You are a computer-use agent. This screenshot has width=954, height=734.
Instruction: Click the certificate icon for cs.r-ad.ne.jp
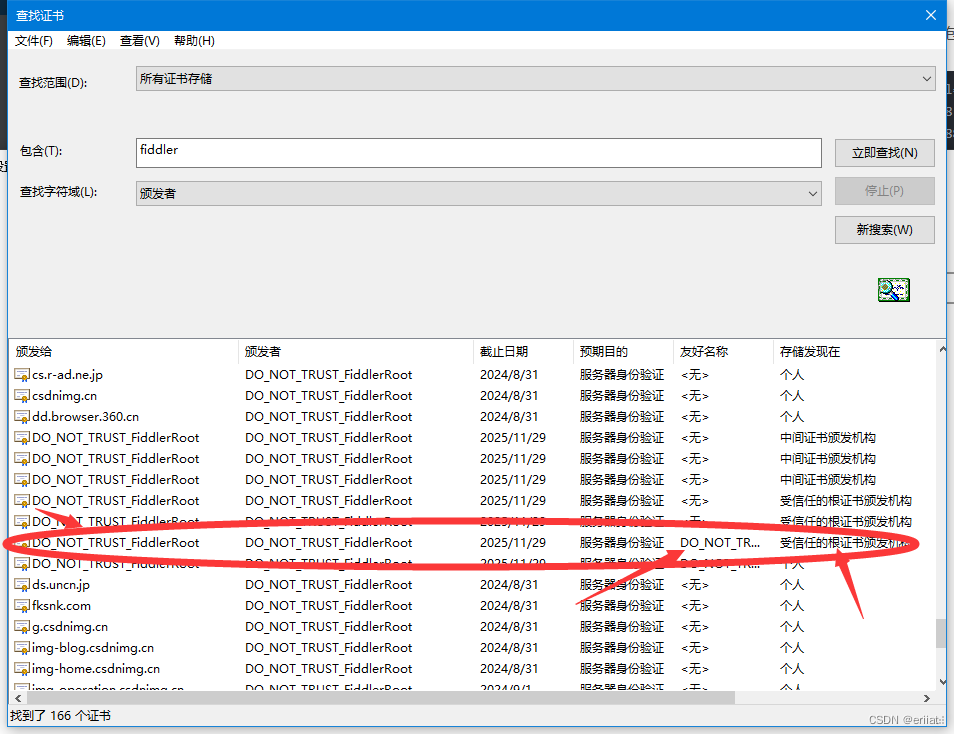click(22, 375)
